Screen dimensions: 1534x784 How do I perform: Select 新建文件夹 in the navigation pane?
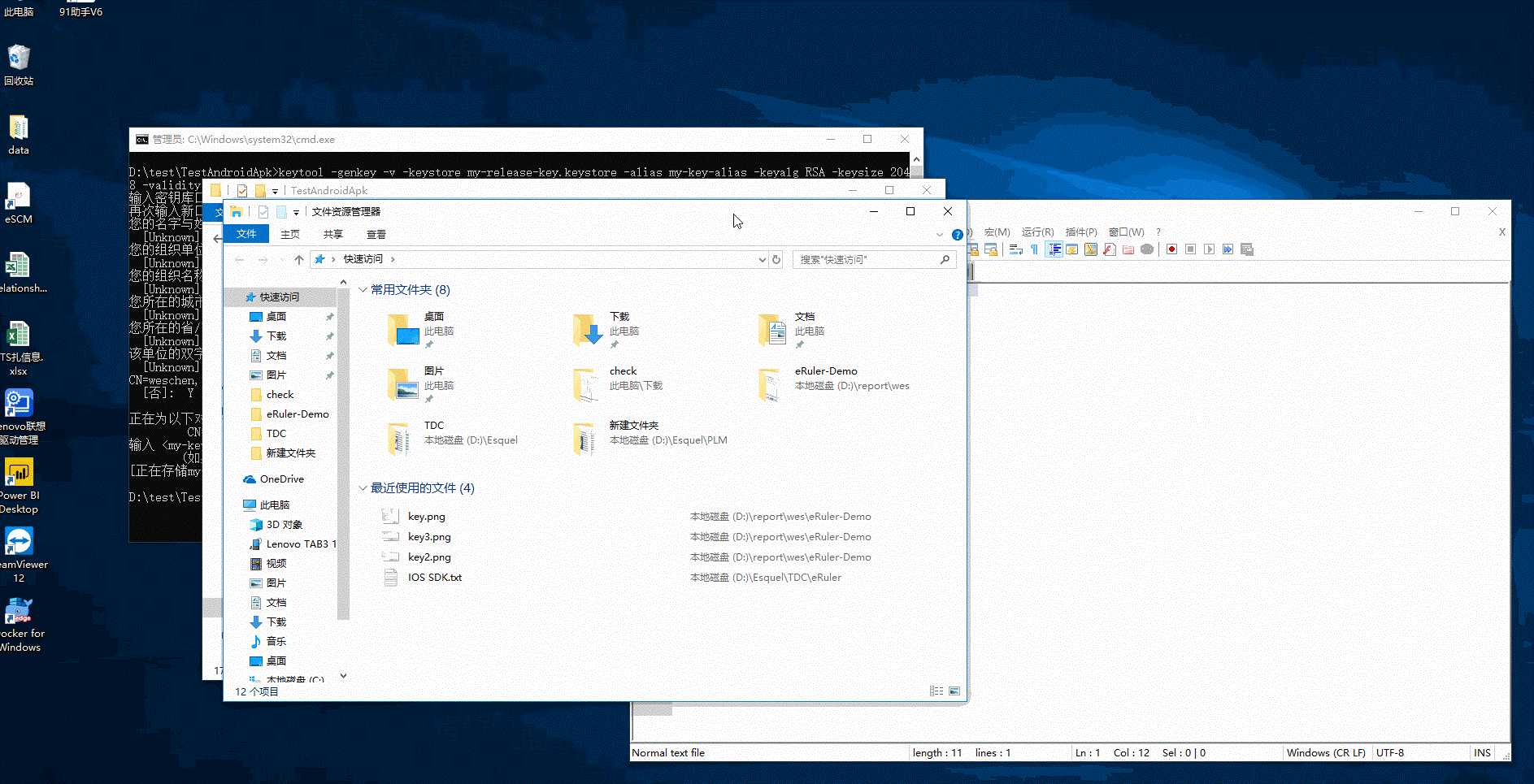pyautogui.click(x=290, y=453)
